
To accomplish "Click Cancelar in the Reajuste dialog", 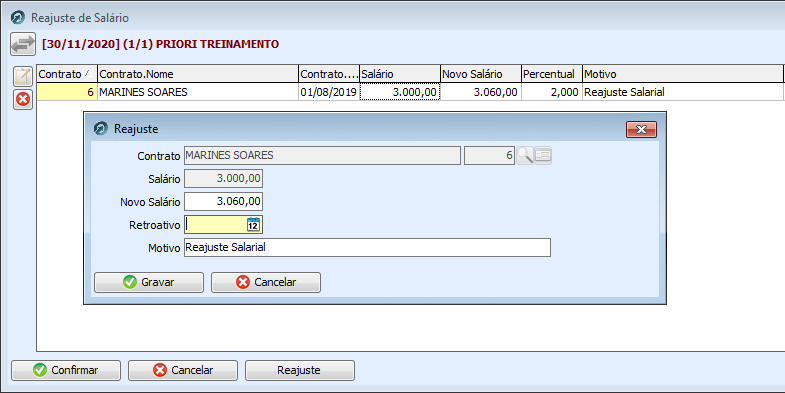I will [266, 282].
